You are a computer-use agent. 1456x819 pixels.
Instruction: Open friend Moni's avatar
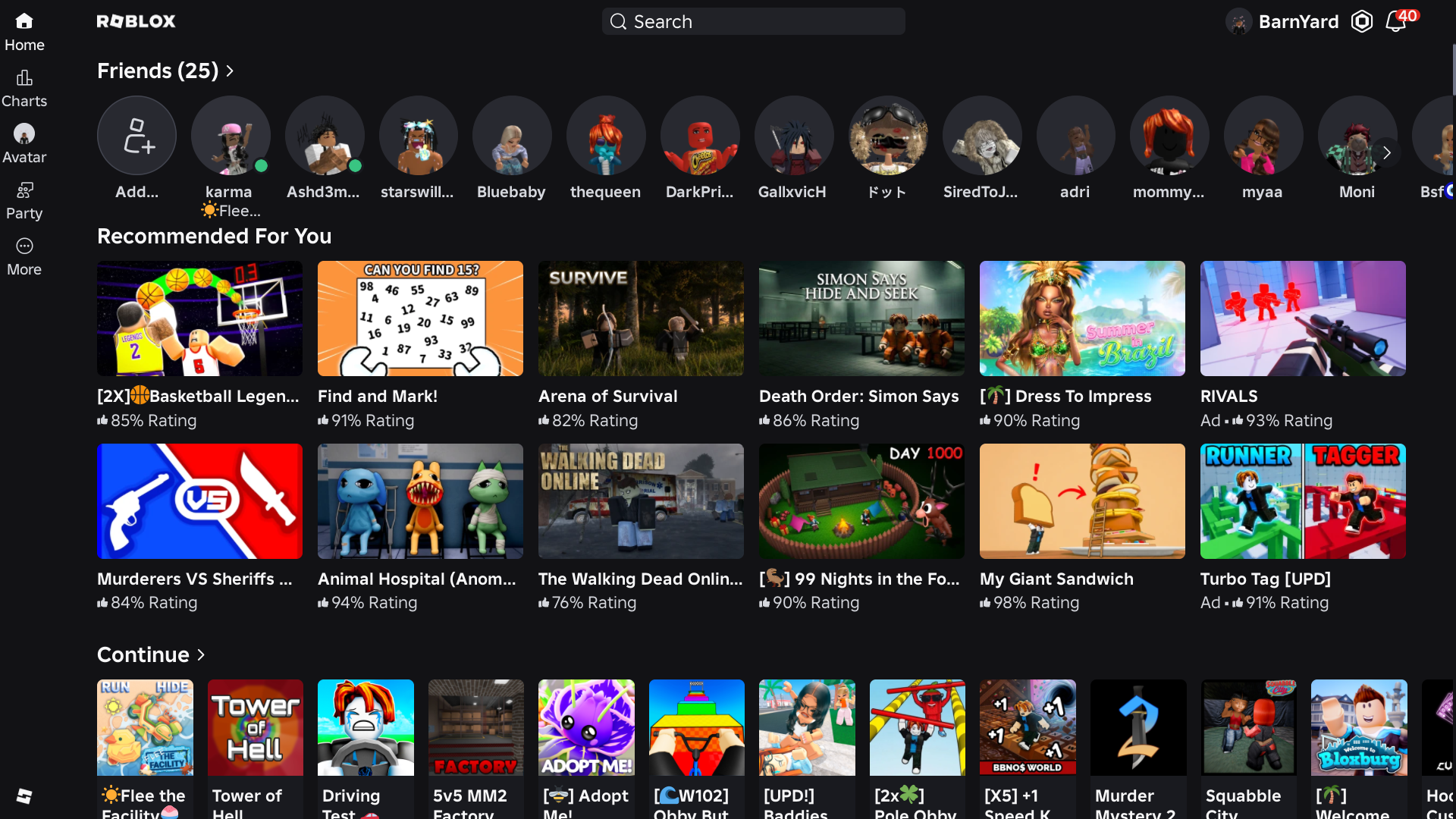click(1357, 136)
